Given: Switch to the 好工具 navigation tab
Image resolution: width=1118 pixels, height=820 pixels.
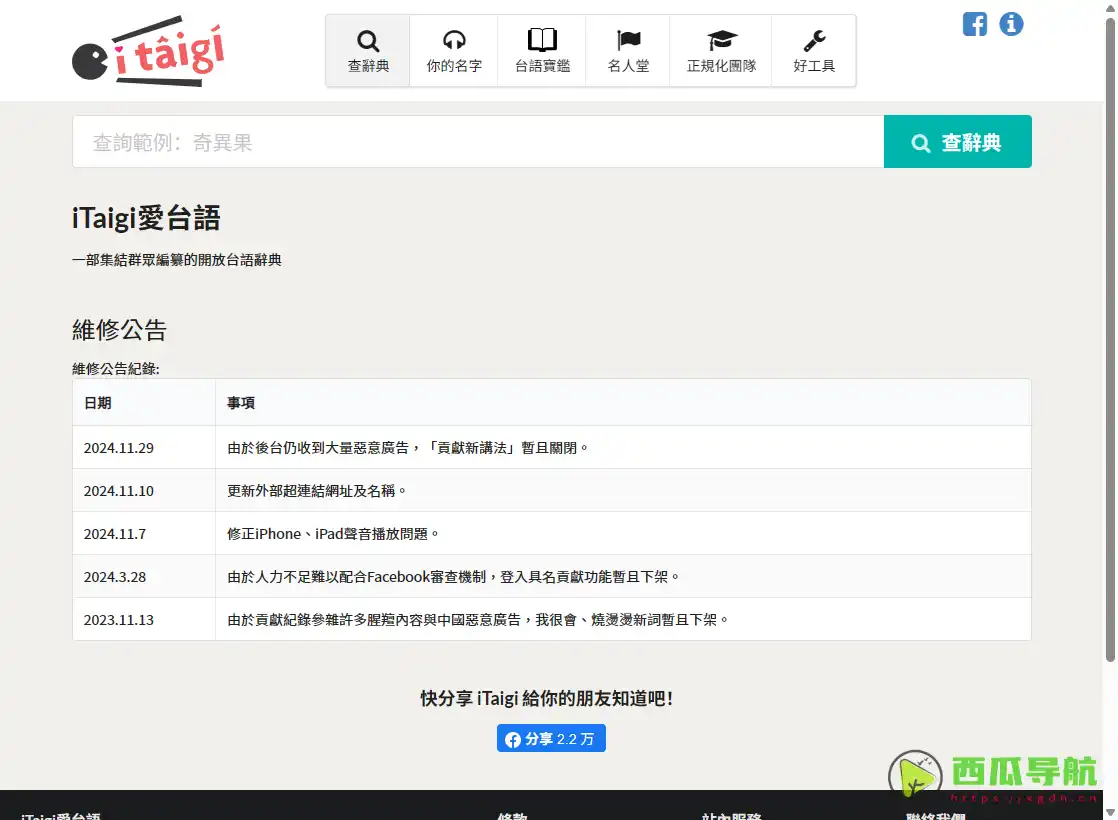Looking at the screenshot, I should click(x=813, y=50).
